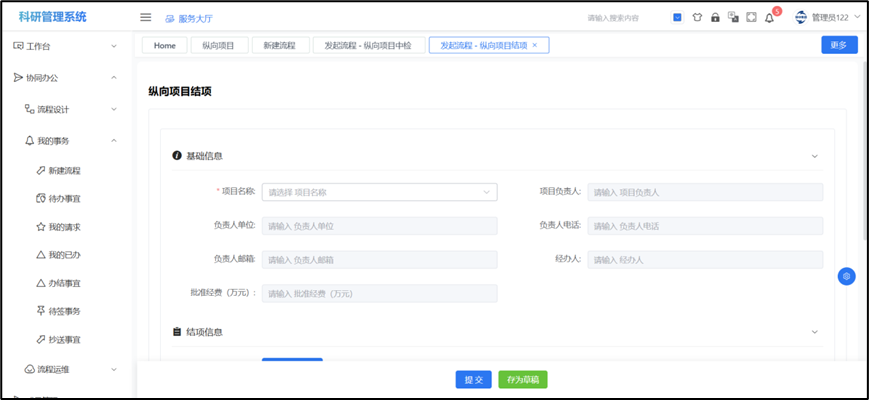Open the 管理员122 user dropdown
The image size is (869, 400).
[827, 17]
